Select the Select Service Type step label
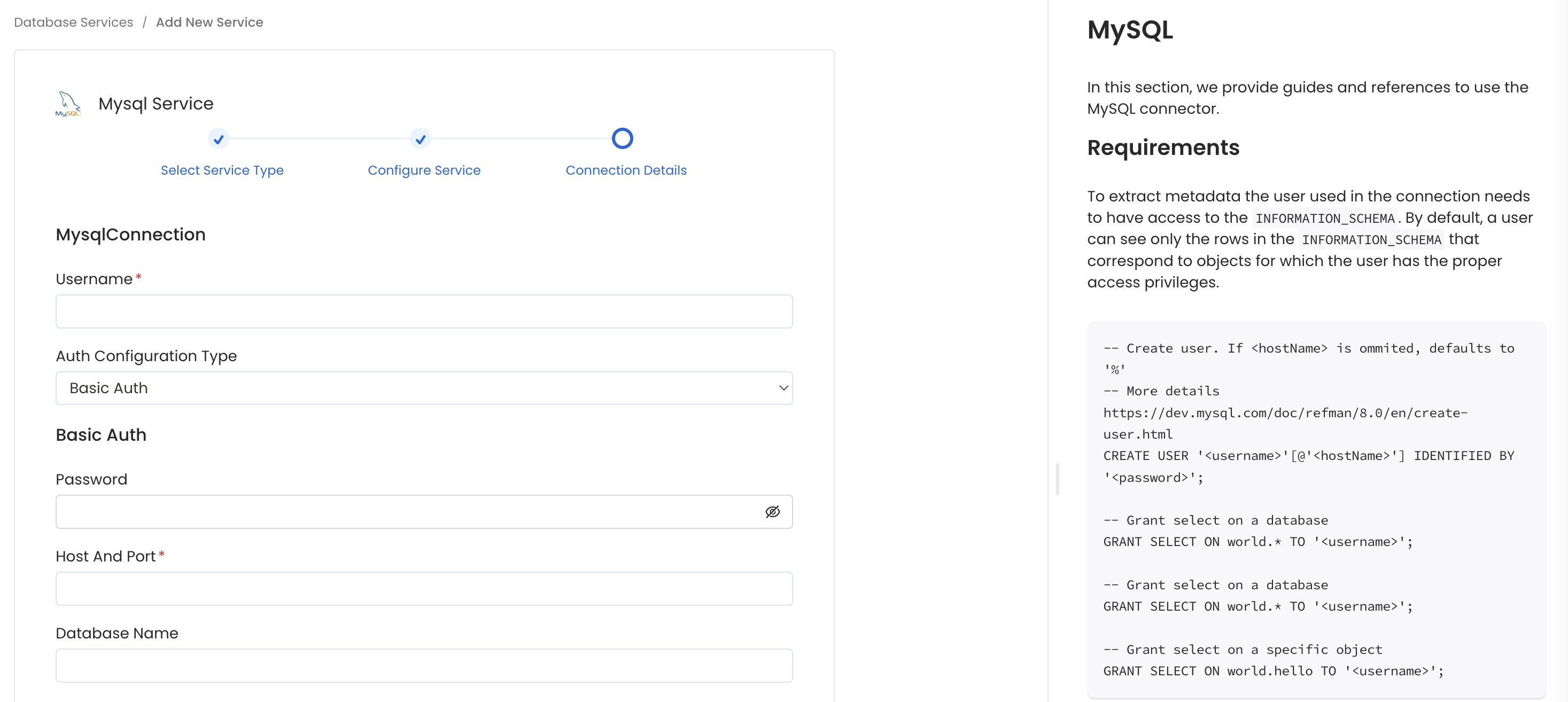 click(222, 170)
